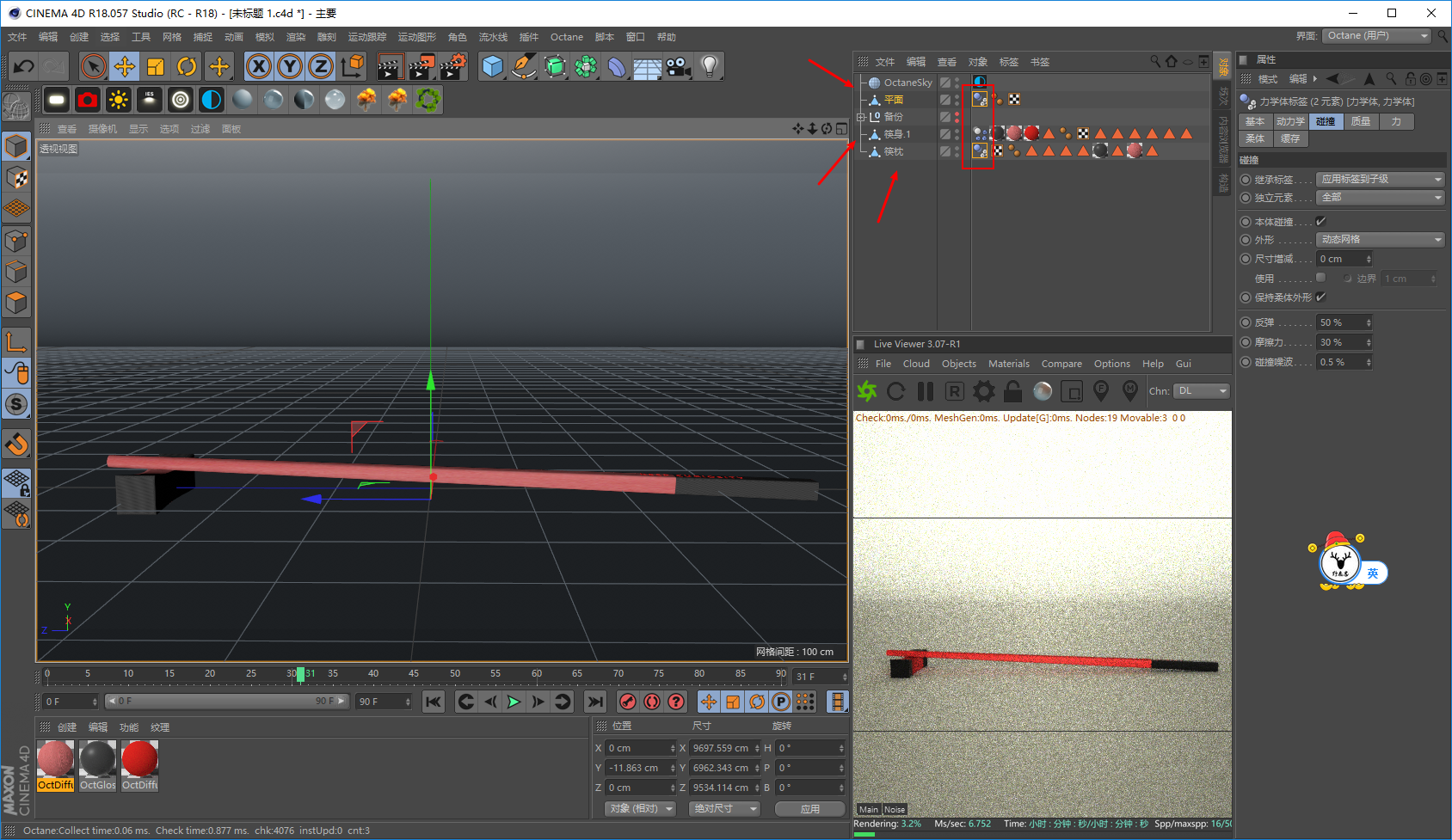1452x840 pixels.
Task: Enable the 使用 checkbox
Action: coord(1321,278)
